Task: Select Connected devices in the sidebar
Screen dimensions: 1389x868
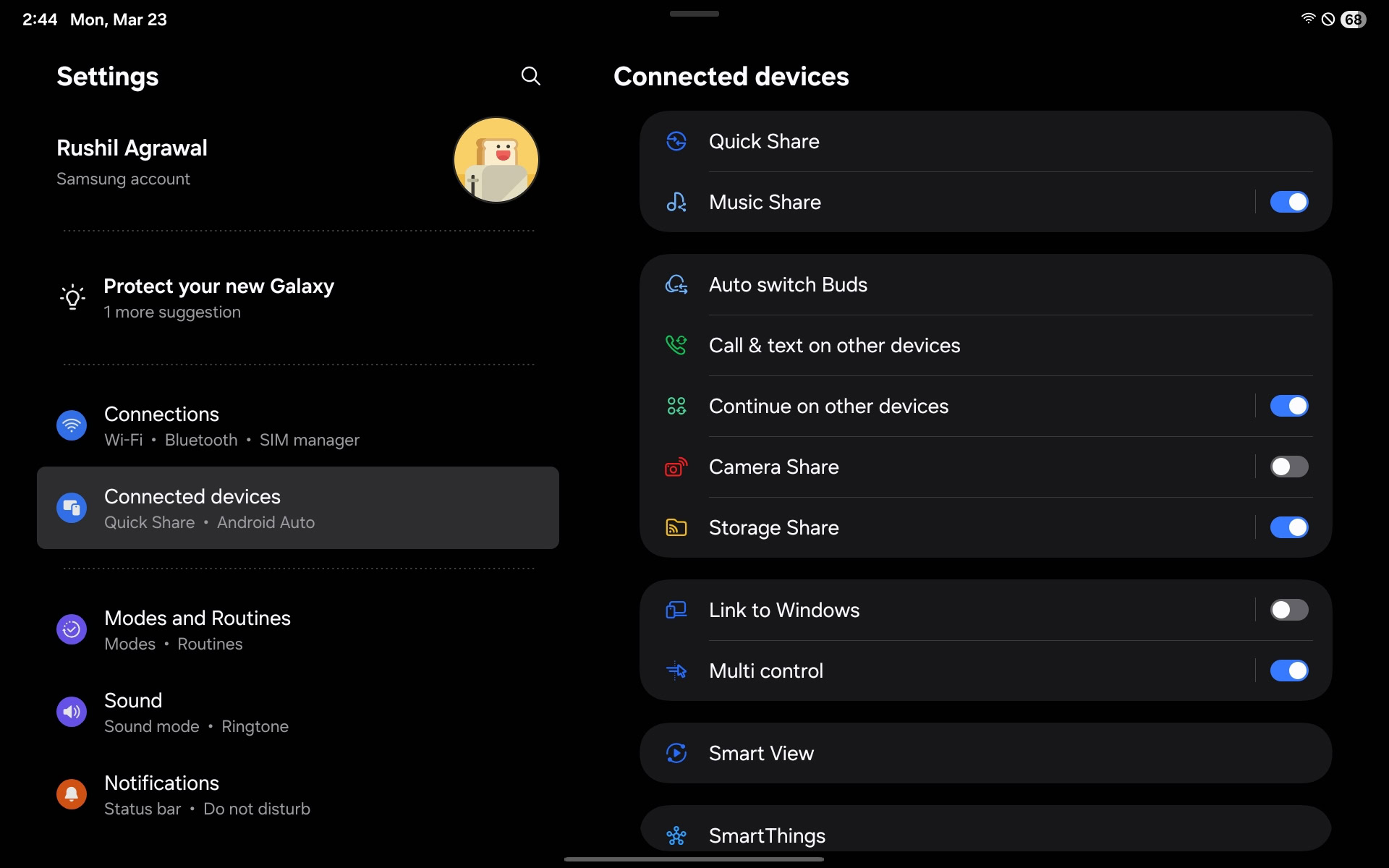Action: 298,508
